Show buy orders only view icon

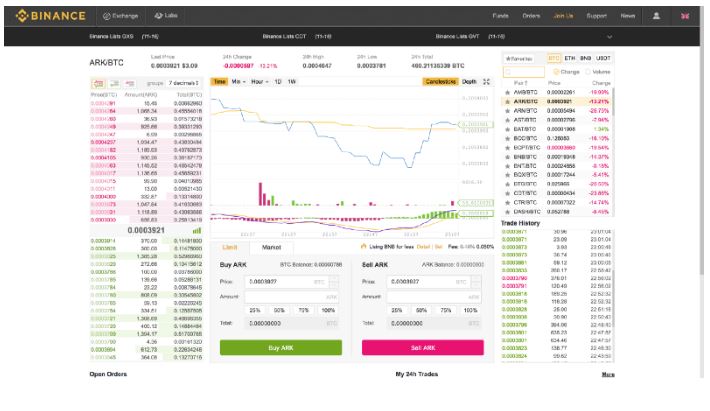(x=115, y=83)
